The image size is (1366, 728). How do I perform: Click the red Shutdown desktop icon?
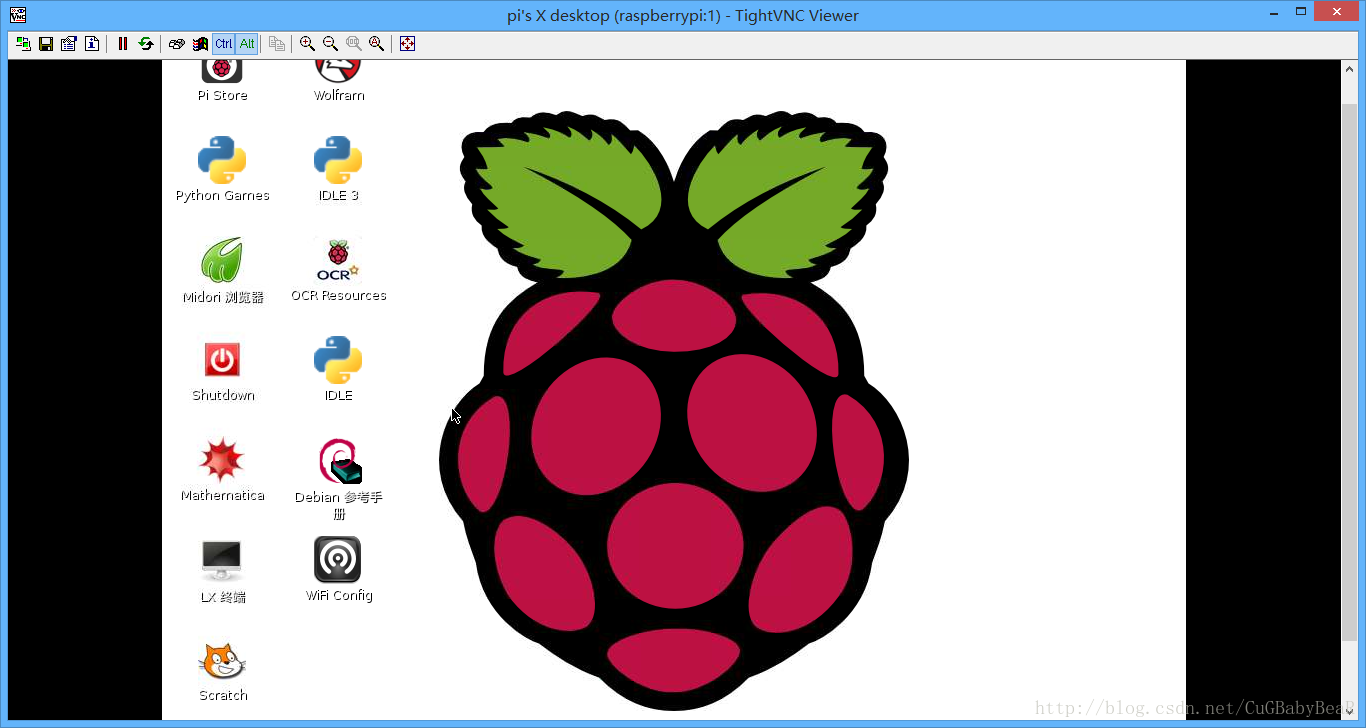click(222, 360)
